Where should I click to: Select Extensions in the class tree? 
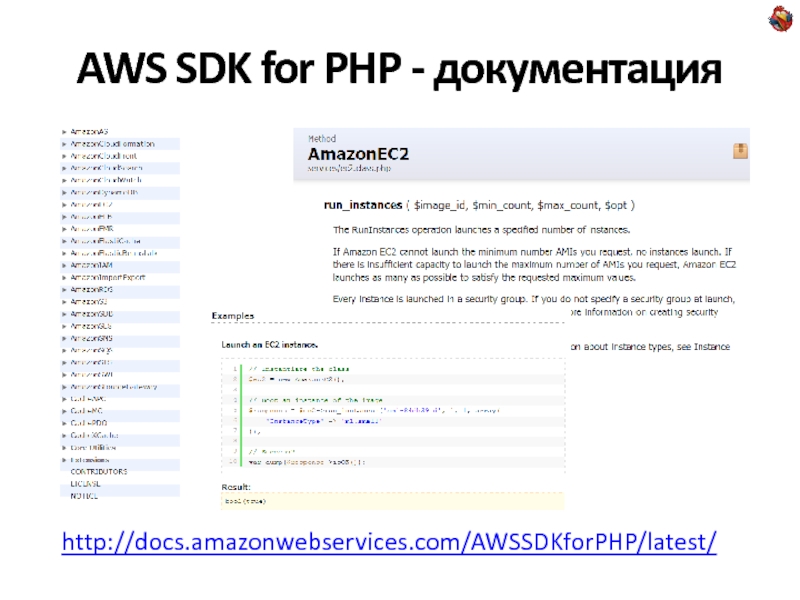pos(90,460)
